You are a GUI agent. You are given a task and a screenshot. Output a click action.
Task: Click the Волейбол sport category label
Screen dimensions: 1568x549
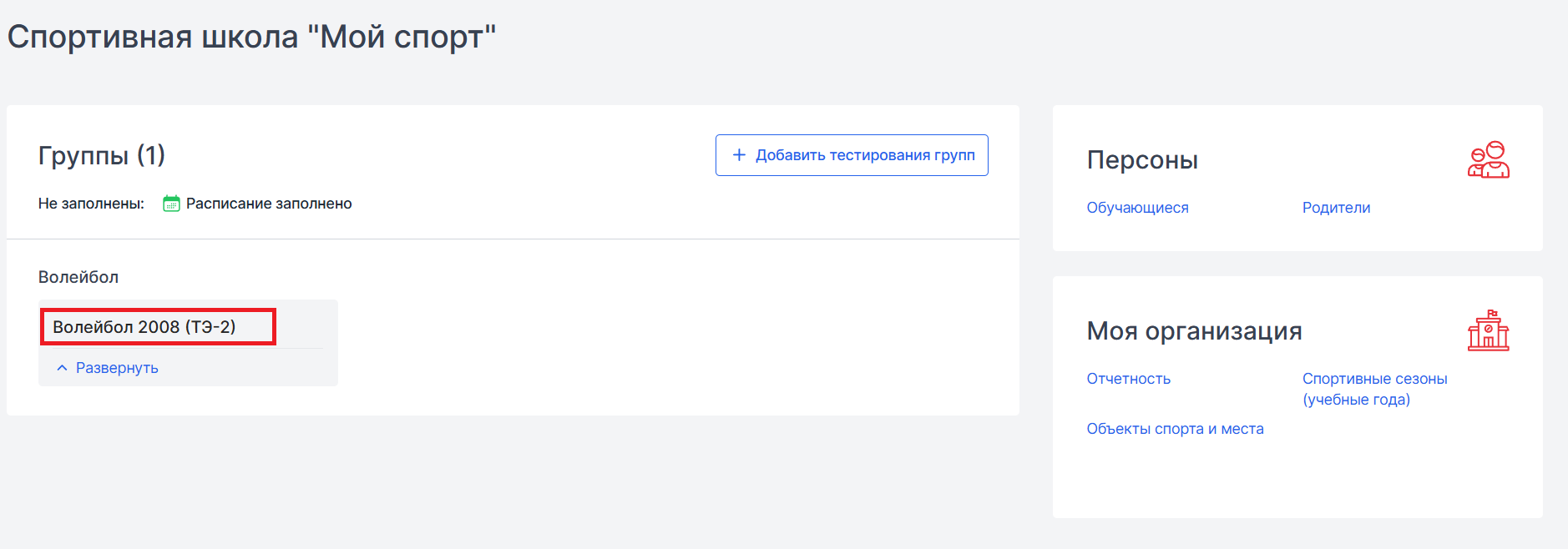point(78,277)
